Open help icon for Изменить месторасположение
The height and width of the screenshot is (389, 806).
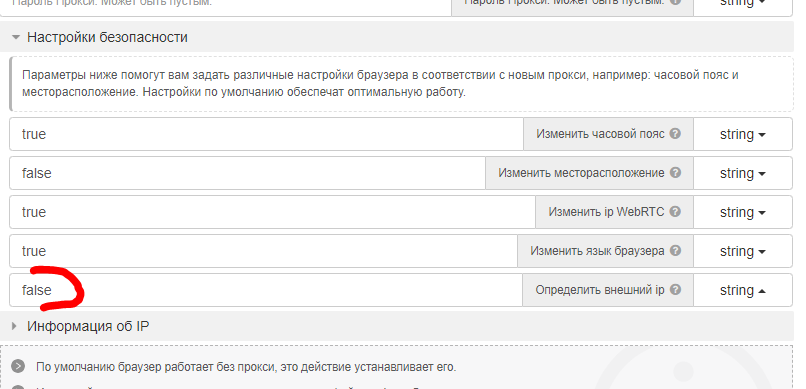675,173
